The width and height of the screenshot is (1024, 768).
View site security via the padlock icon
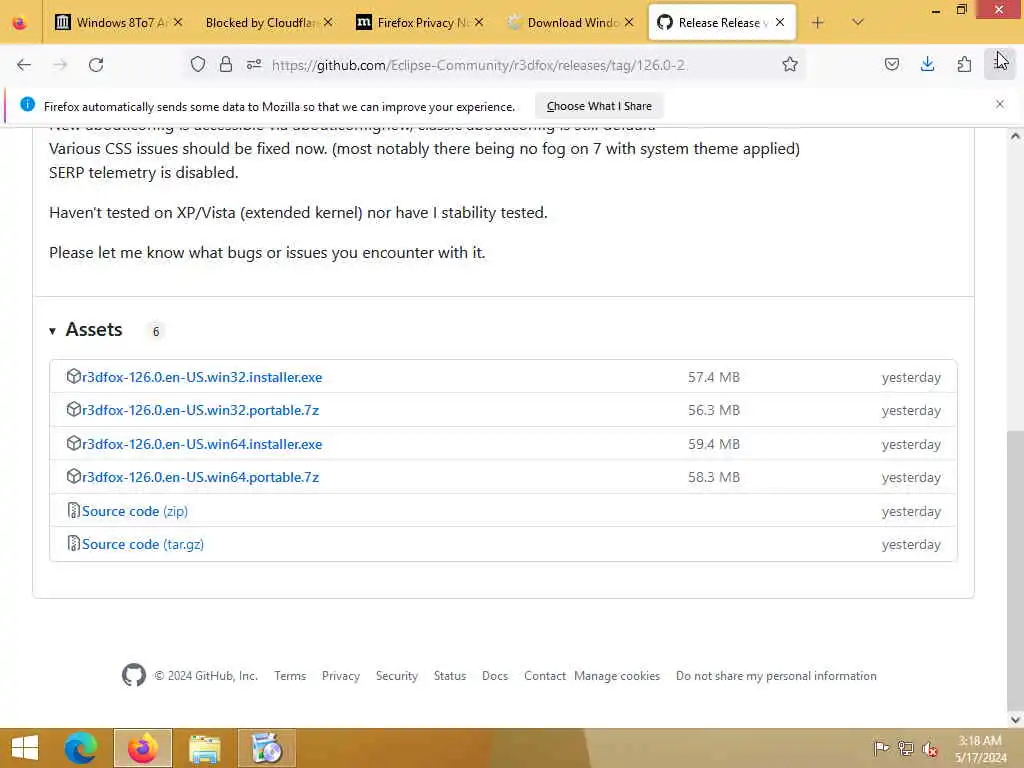pyautogui.click(x=226, y=65)
